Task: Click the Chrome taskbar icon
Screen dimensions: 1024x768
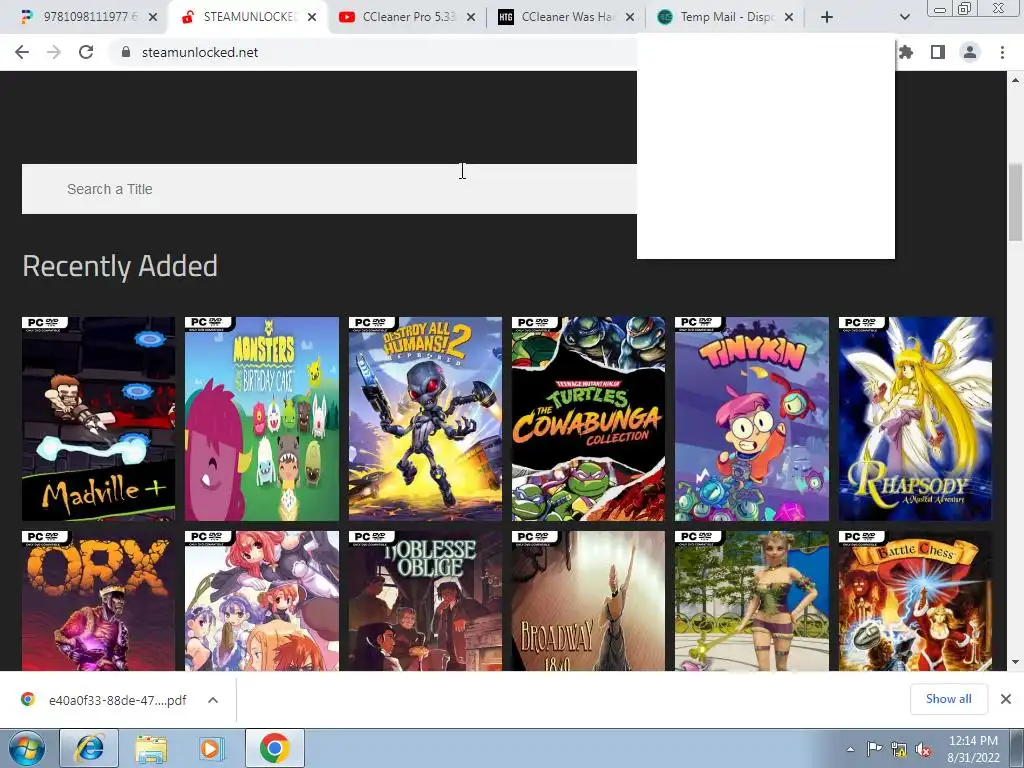Action: (x=275, y=748)
